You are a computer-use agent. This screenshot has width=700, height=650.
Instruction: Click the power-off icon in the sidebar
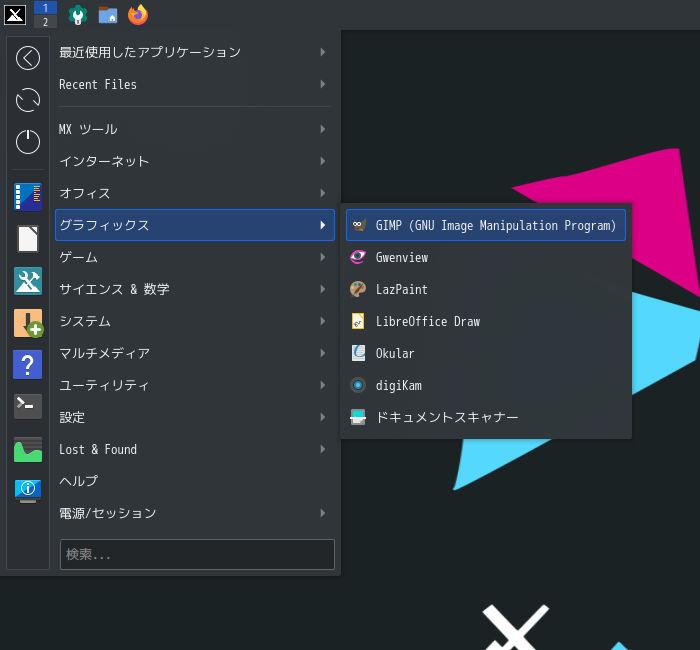coord(28,142)
